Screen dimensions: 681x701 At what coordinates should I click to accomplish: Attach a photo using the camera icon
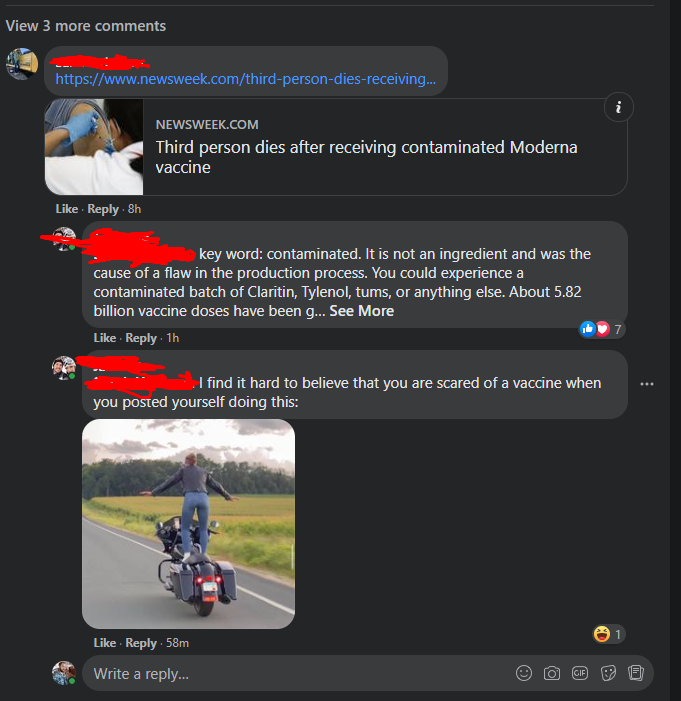(552, 673)
